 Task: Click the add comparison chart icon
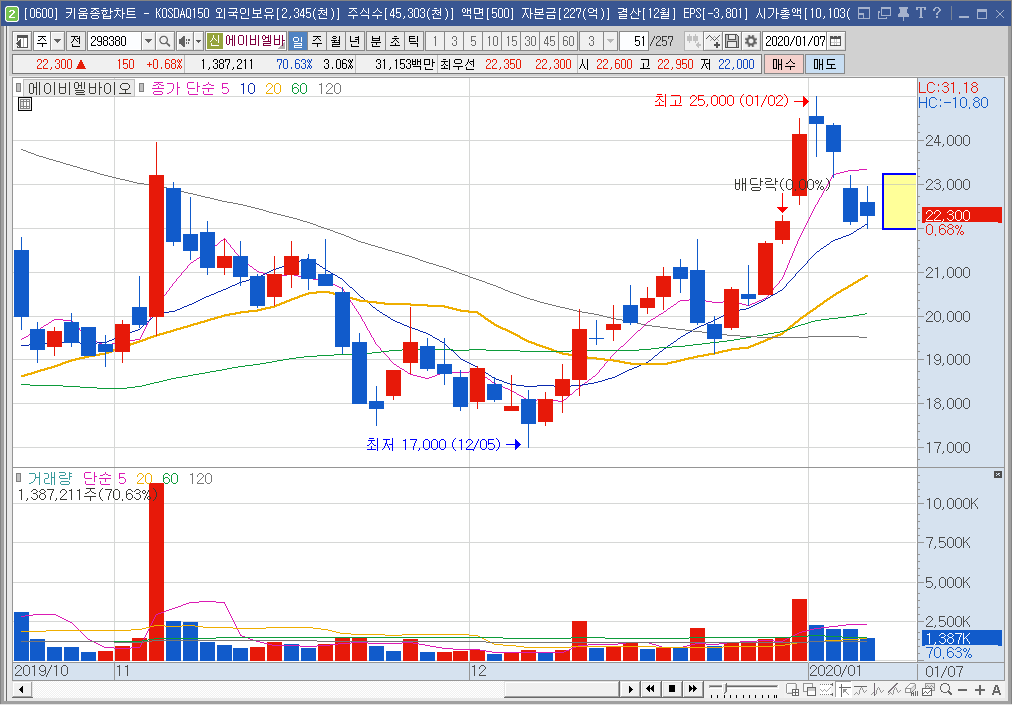tap(694, 42)
